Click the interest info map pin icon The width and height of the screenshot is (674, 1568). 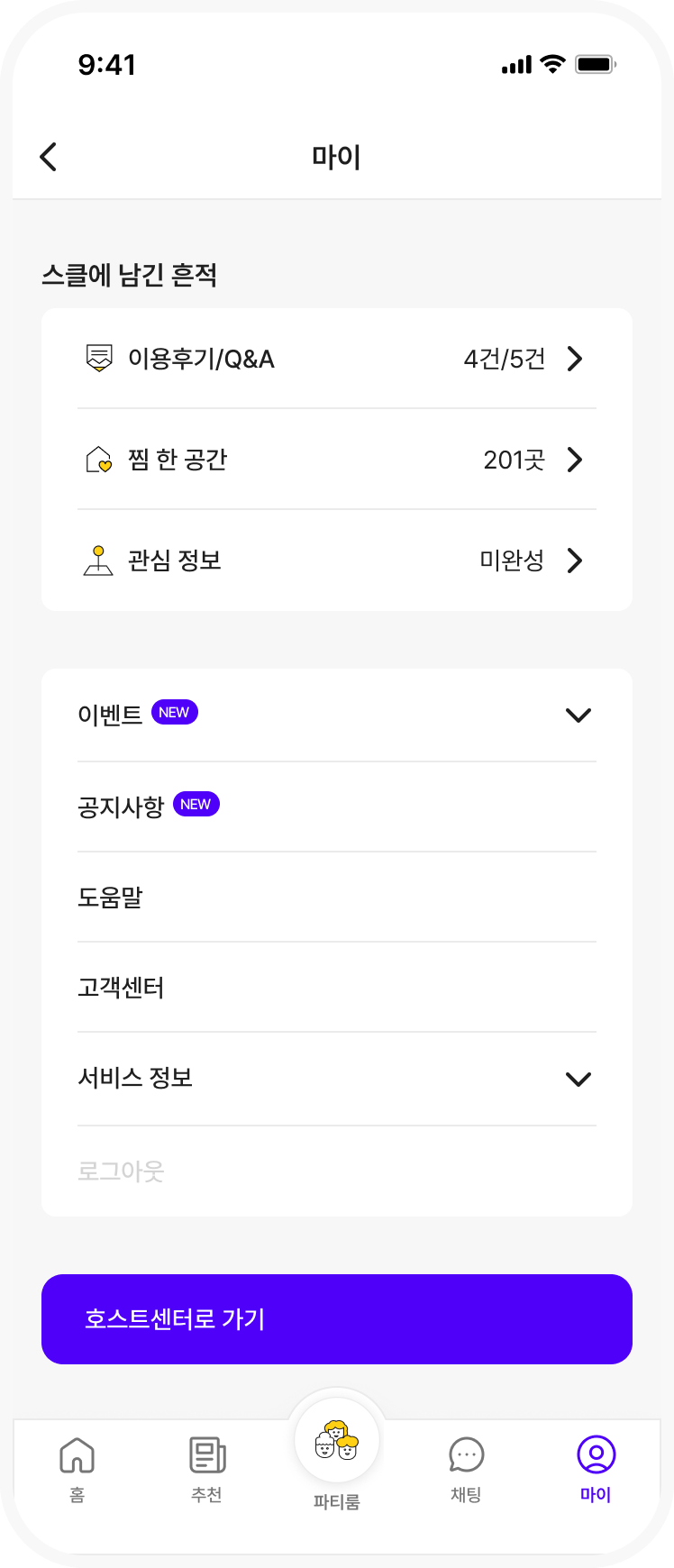click(x=98, y=561)
